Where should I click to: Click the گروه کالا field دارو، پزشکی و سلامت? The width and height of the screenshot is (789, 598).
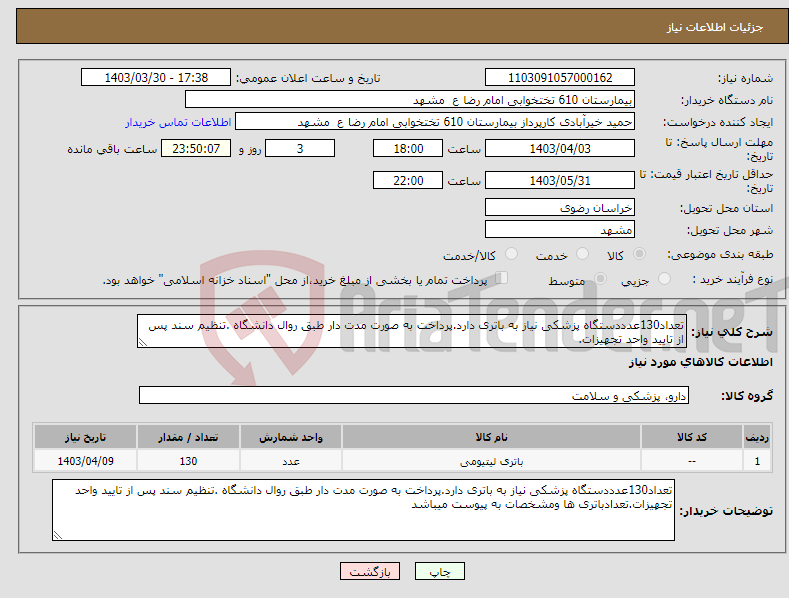click(414, 396)
